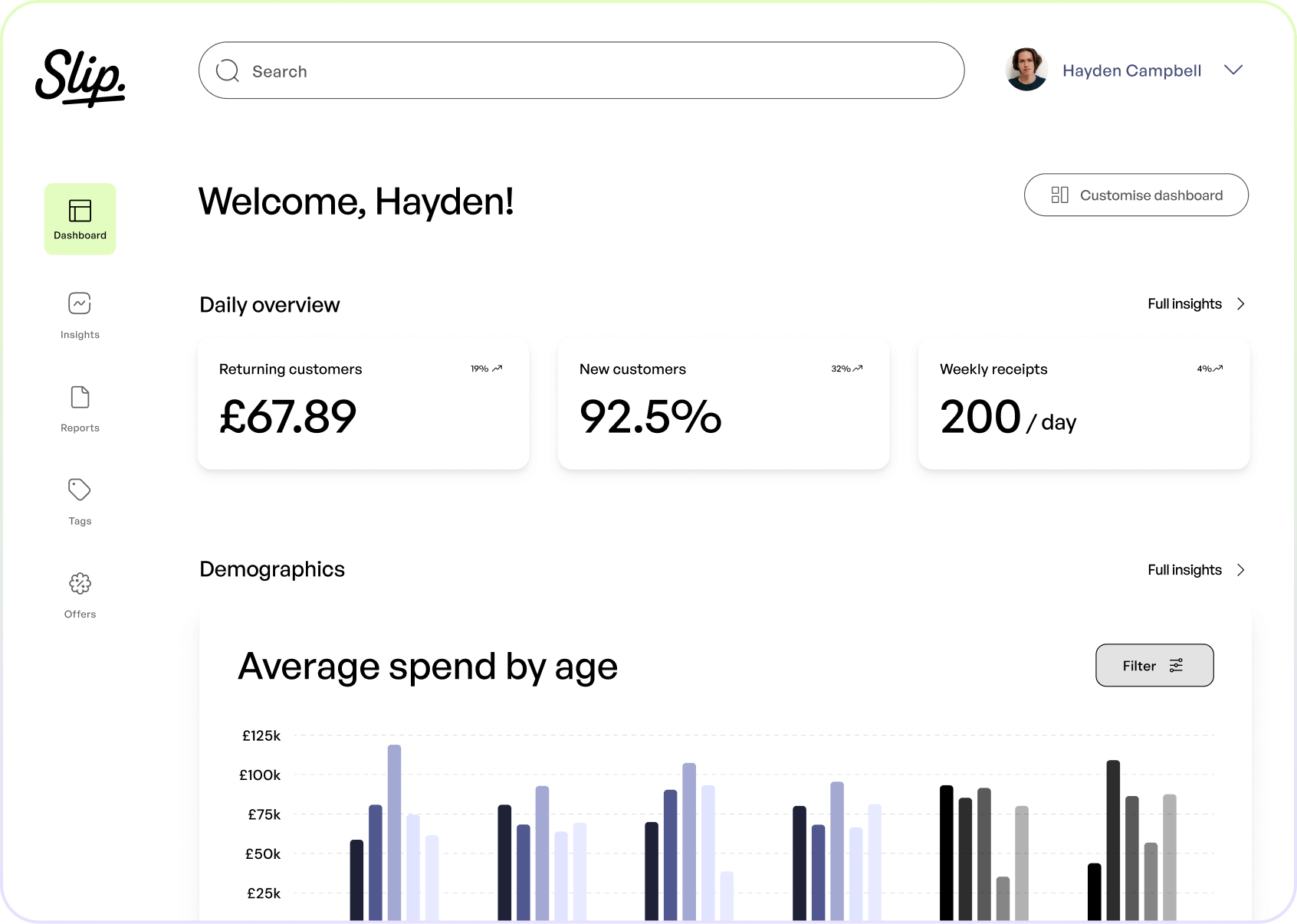Screen dimensions: 1297x924
Task: Open the Tags section via its sidebar icon
Action: click(80, 489)
